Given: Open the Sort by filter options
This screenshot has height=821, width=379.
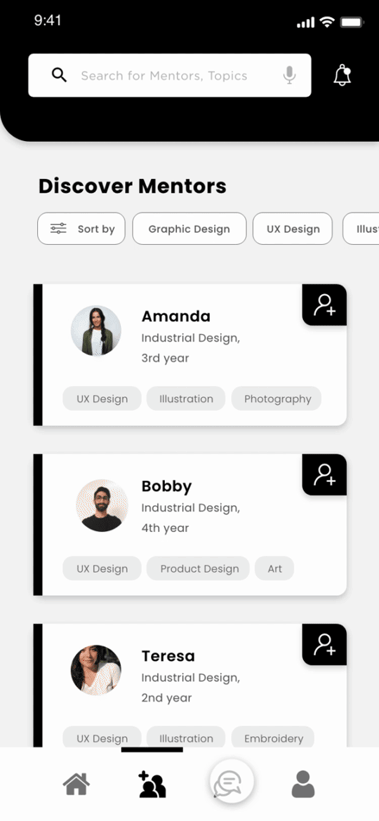Looking at the screenshot, I should point(81,228).
